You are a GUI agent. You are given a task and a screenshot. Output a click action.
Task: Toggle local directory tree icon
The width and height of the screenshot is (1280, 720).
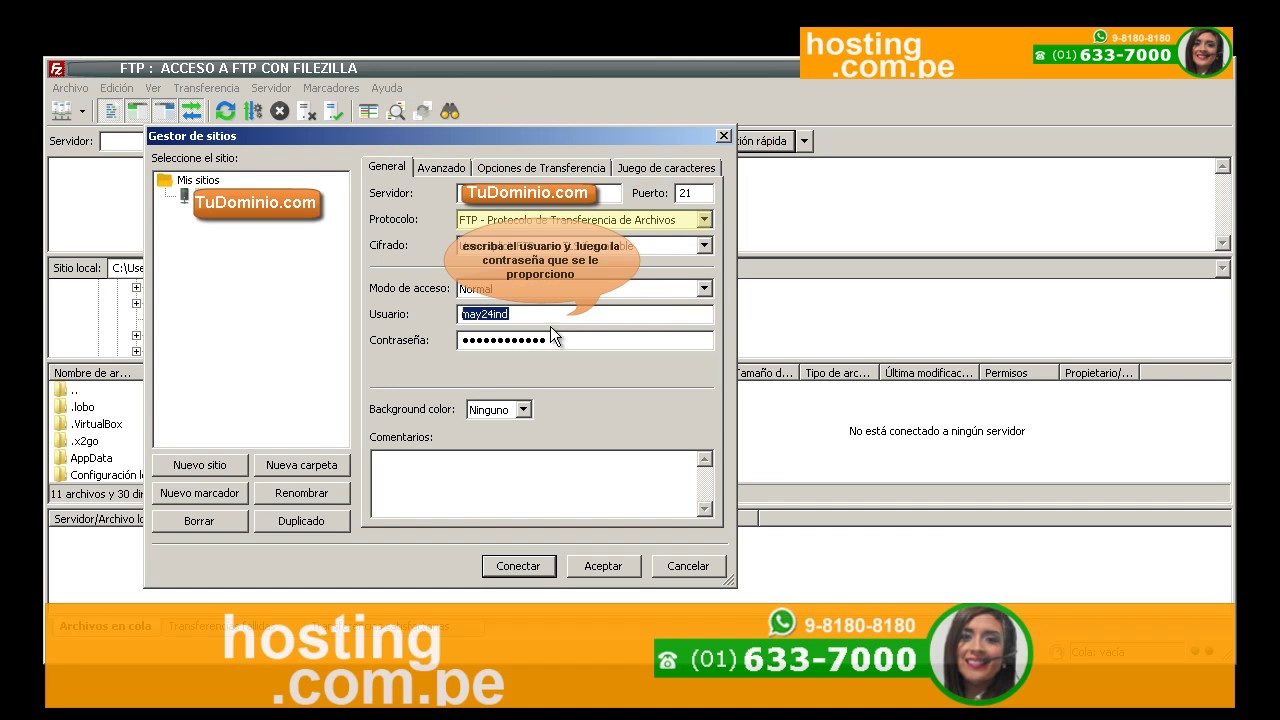pyautogui.click(x=137, y=111)
